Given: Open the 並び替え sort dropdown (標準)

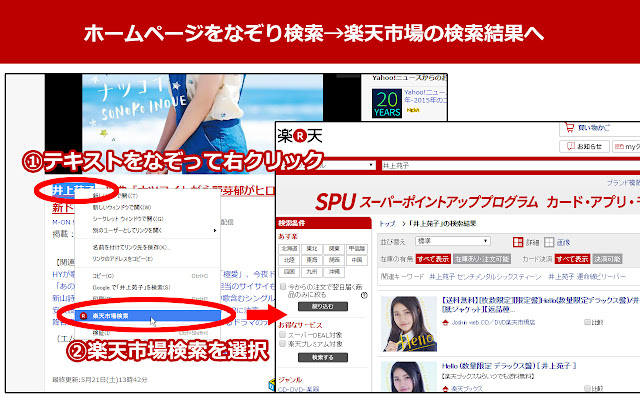Looking at the screenshot, I should [452, 241].
